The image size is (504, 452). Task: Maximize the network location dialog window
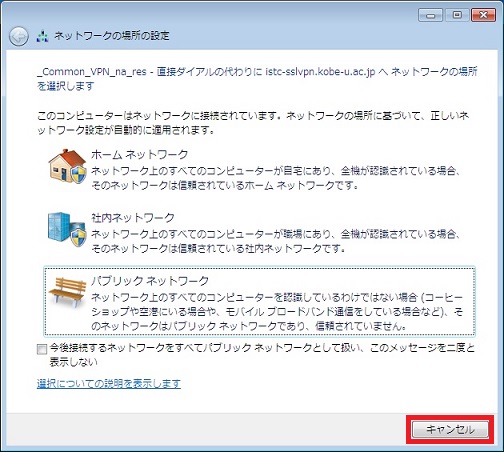tap(457, 15)
